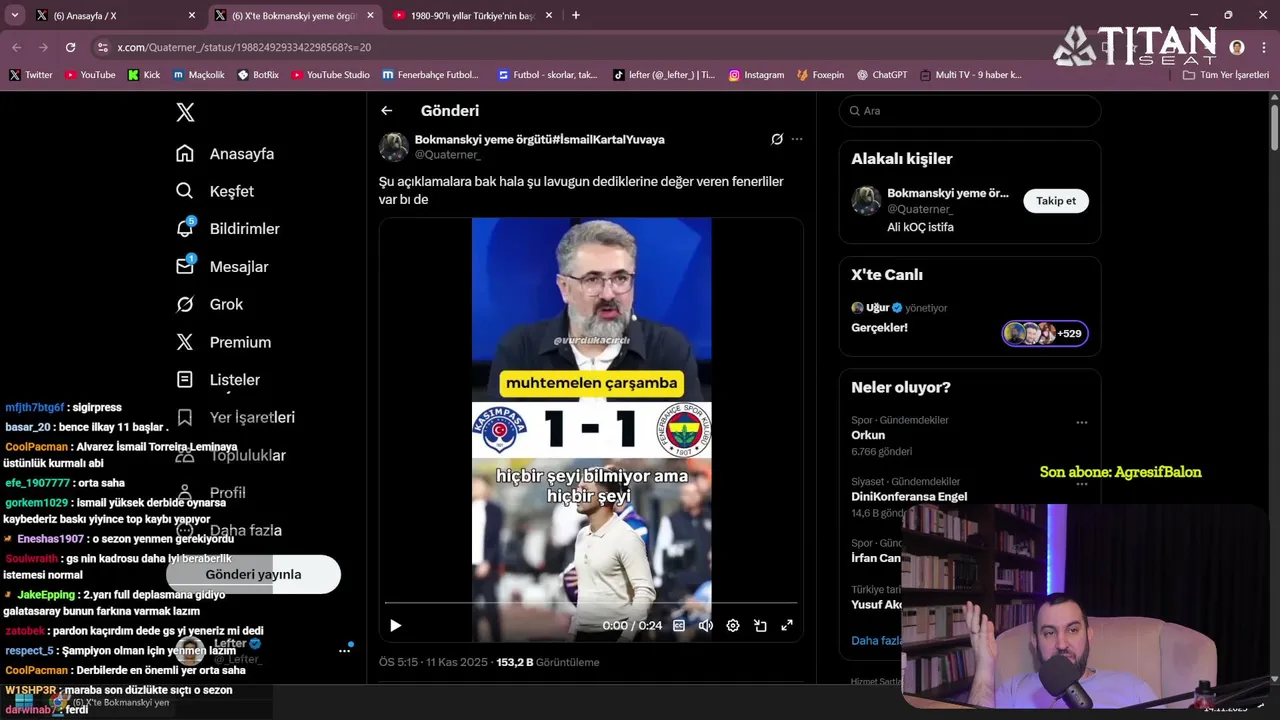Toggle video captions CC
Screen dimensions: 1280x720
click(679, 625)
